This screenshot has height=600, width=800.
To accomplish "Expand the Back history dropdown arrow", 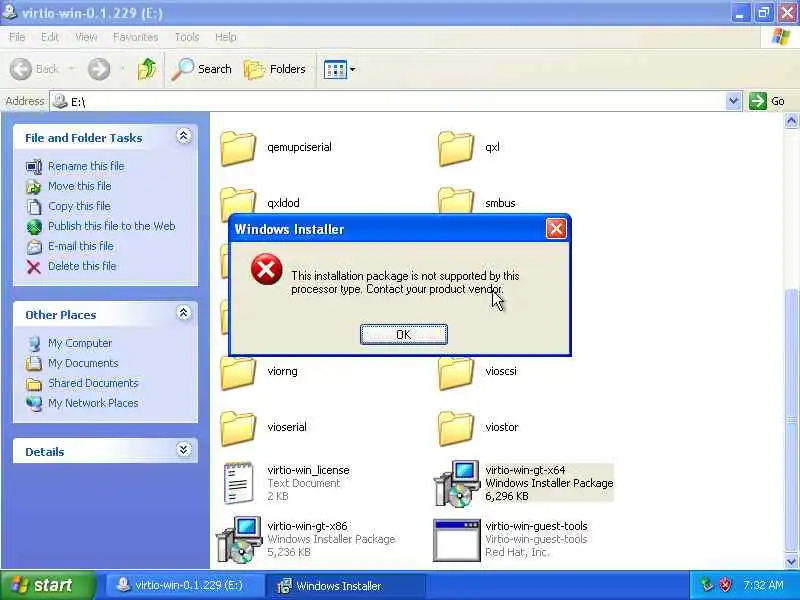I will [x=71, y=69].
